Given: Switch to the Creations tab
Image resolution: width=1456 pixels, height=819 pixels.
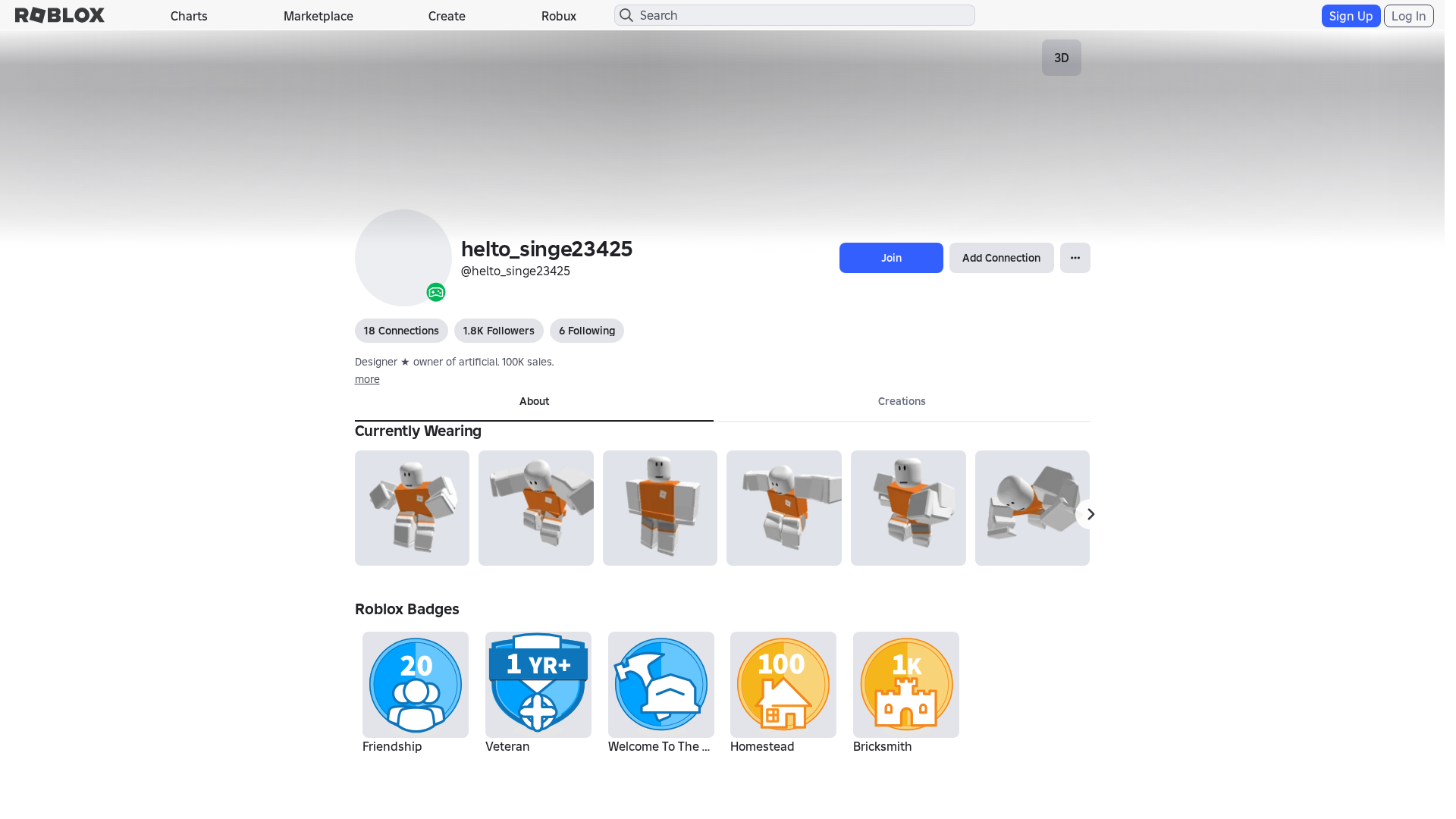Looking at the screenshot, I should coord(902,402).
